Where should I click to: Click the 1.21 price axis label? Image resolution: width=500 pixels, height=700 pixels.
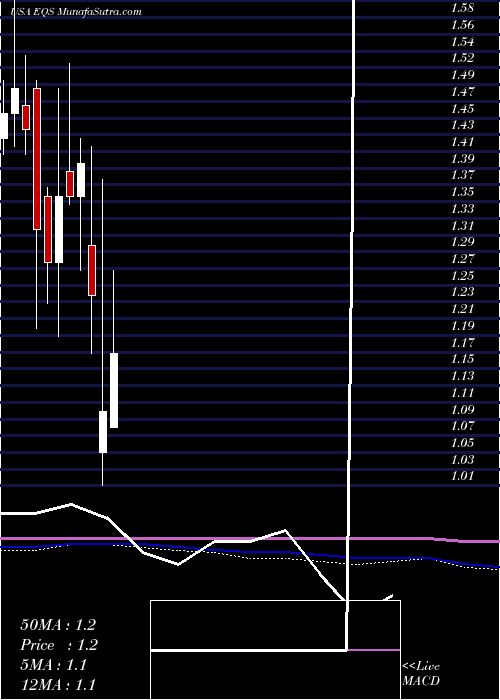(462, 309)
